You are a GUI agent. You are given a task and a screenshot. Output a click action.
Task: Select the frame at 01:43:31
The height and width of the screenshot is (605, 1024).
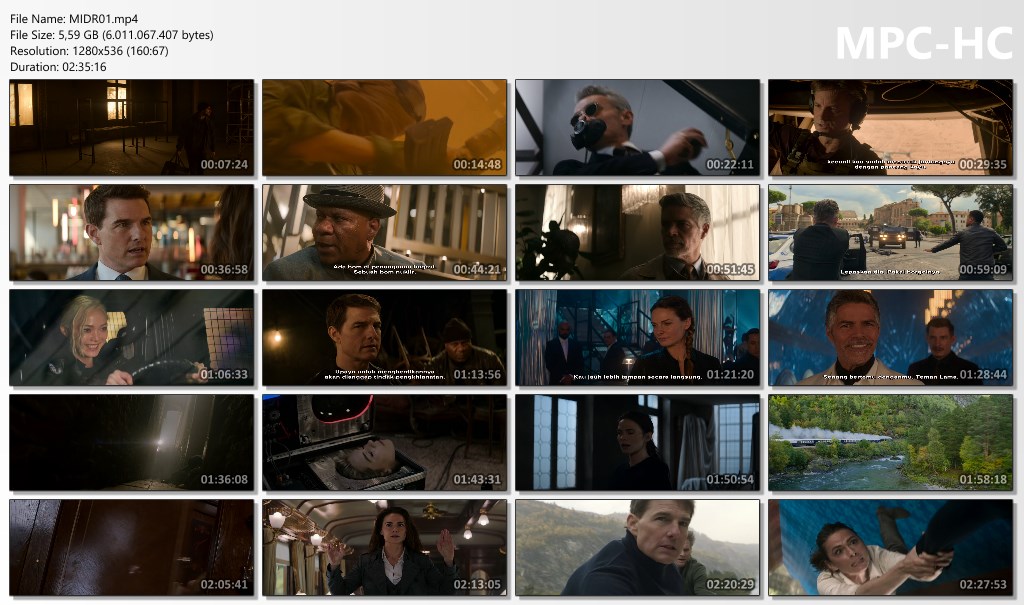tap(385, 442)
